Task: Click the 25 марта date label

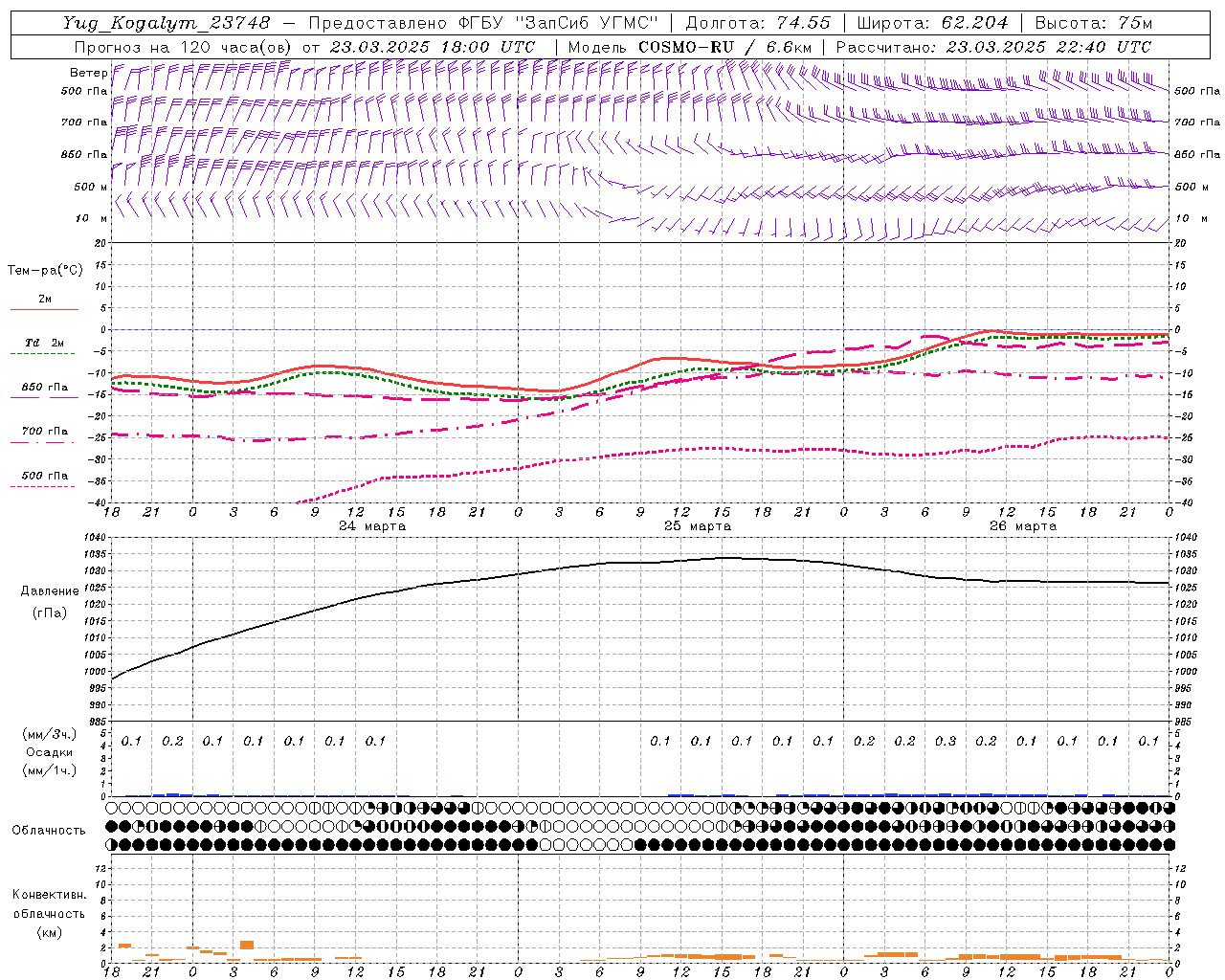Action: [698, 525]
